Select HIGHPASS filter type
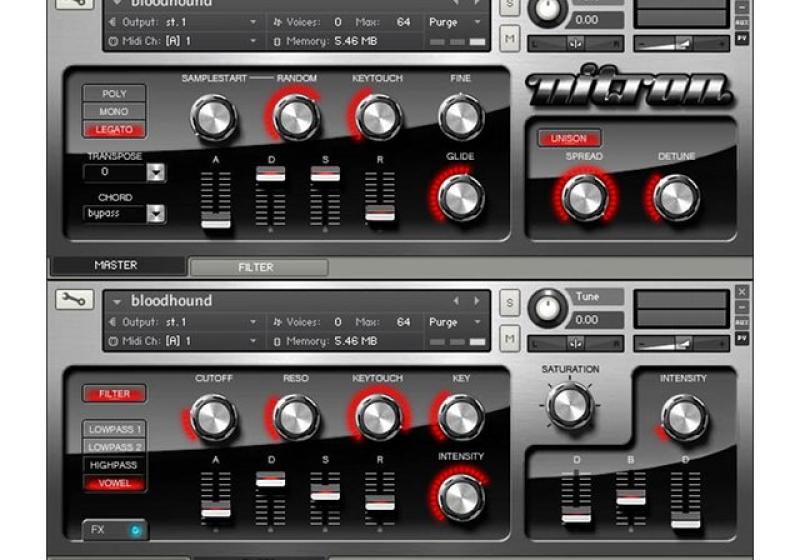Screen dimensions: 800x560 pos(114,465)
